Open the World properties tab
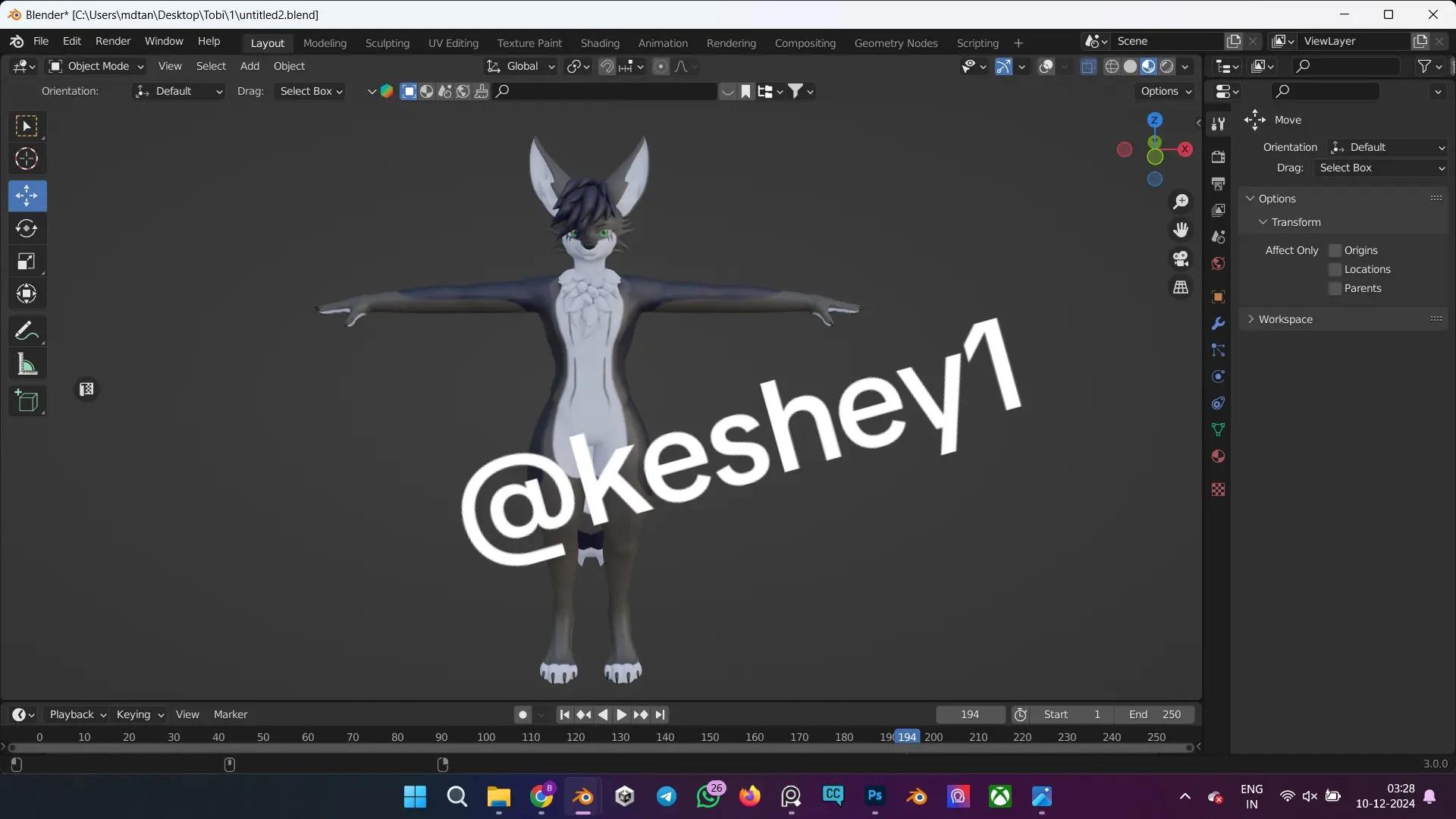Image resolution: width=1456 pixels, height=819 pixels. (x=1218, y=263)
